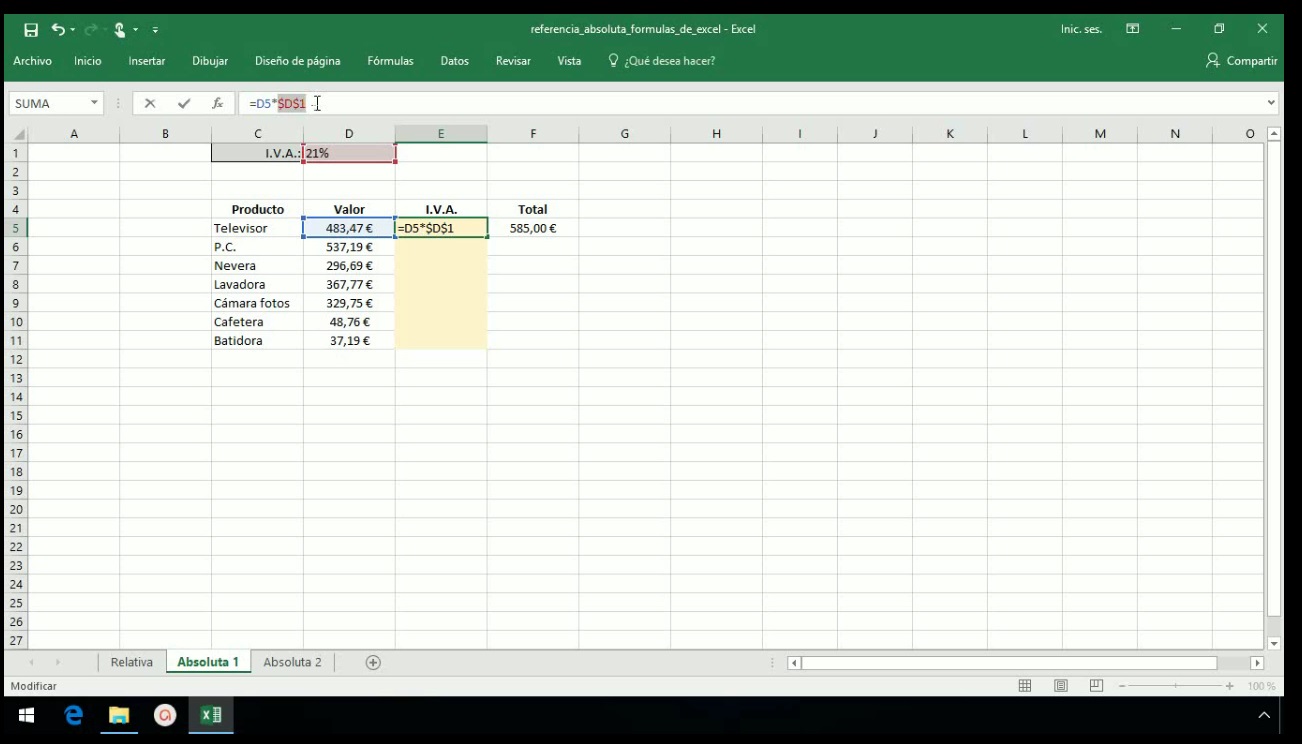1302x744 pixels.
Task: Switch to the Absoluta 2 sheet tab
Action: [x=293, y=662]
